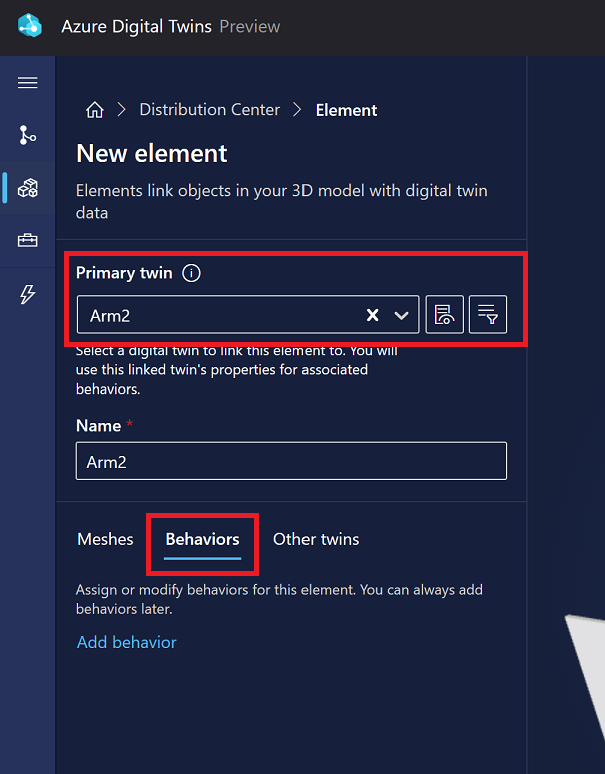Image resolution: width=605 pixels, height=774 pixels.
Task: Focus the Name input field
Action: coord(291,461)
